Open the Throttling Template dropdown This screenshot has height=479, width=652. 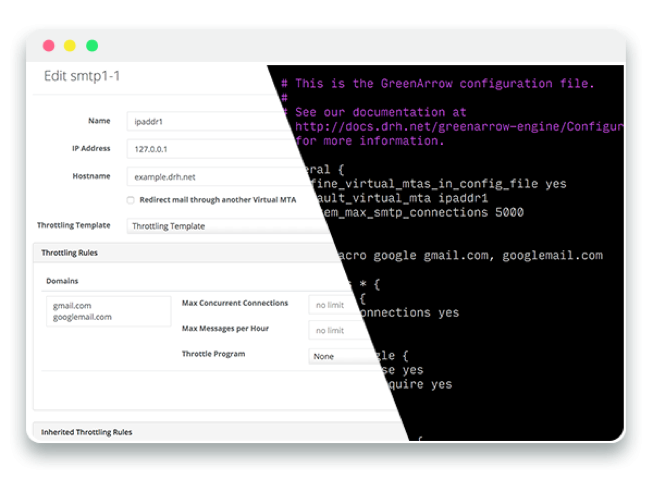(x=227, y=226)
